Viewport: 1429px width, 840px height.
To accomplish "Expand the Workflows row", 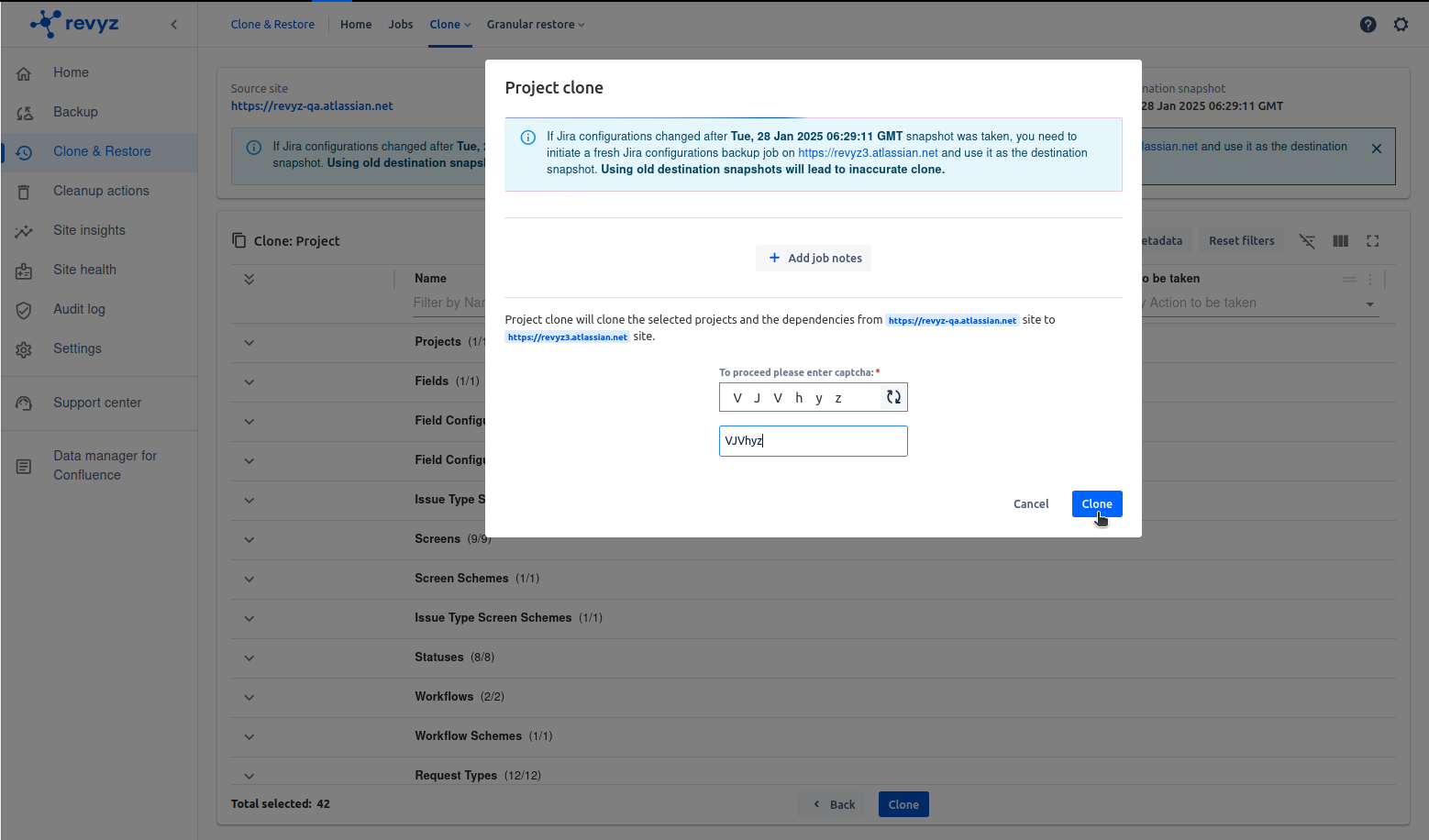I will pyautogui.click(x=249, y=697).
